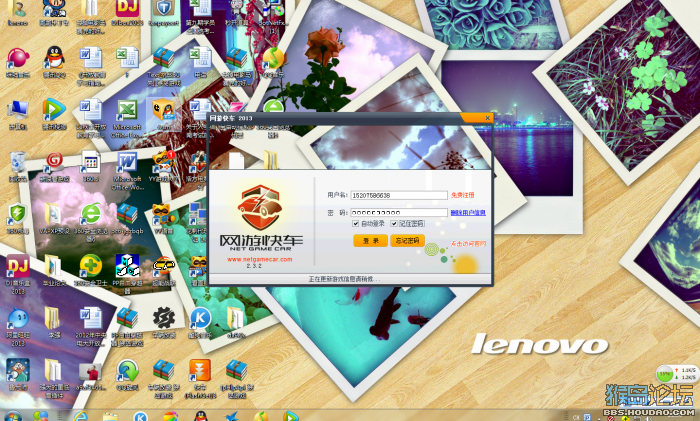Click the blue 删除用户信息 link
Screen dimensions: 700x421
tap(468, 213)
